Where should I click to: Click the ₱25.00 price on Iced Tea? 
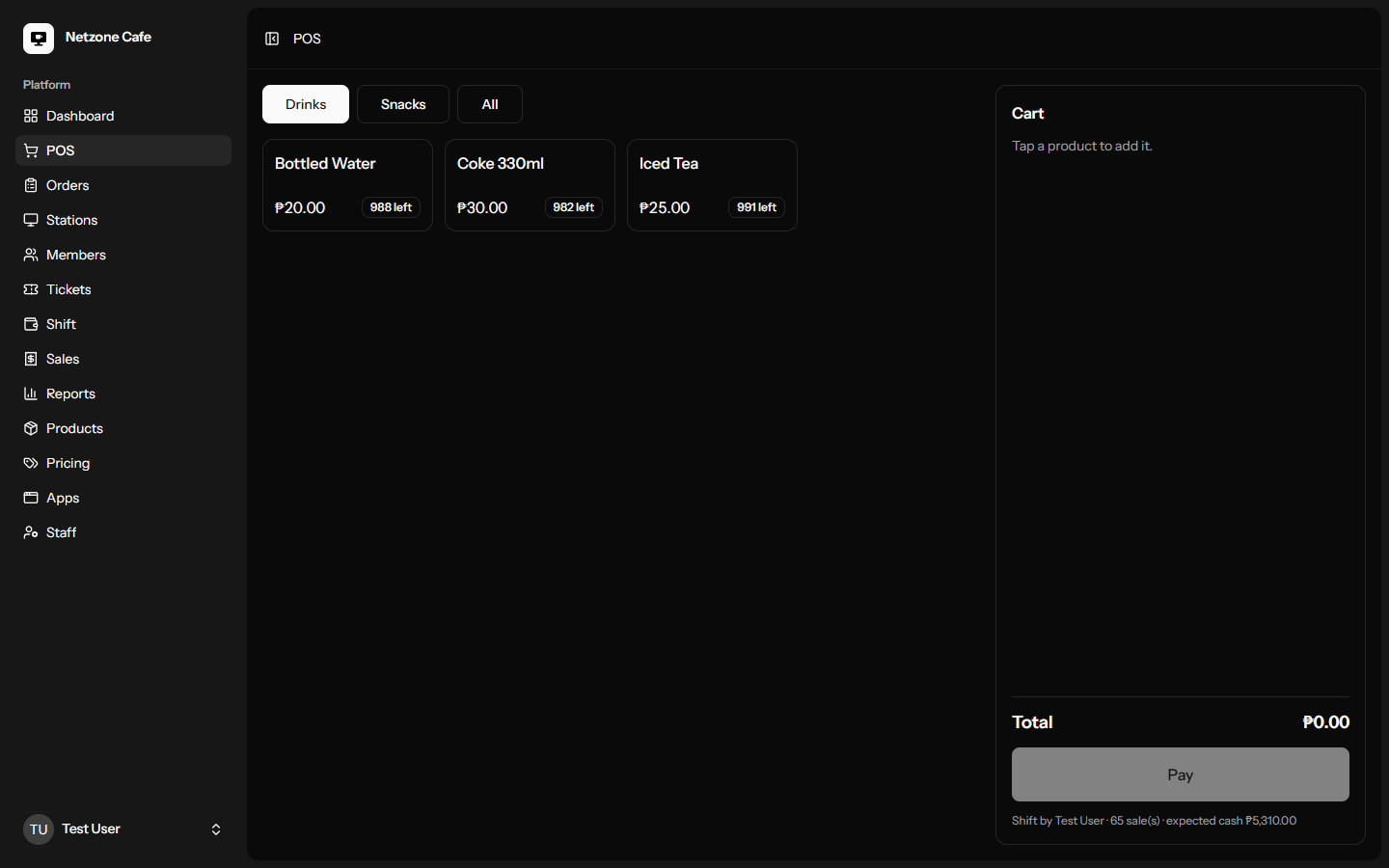(x=665, y=207)
